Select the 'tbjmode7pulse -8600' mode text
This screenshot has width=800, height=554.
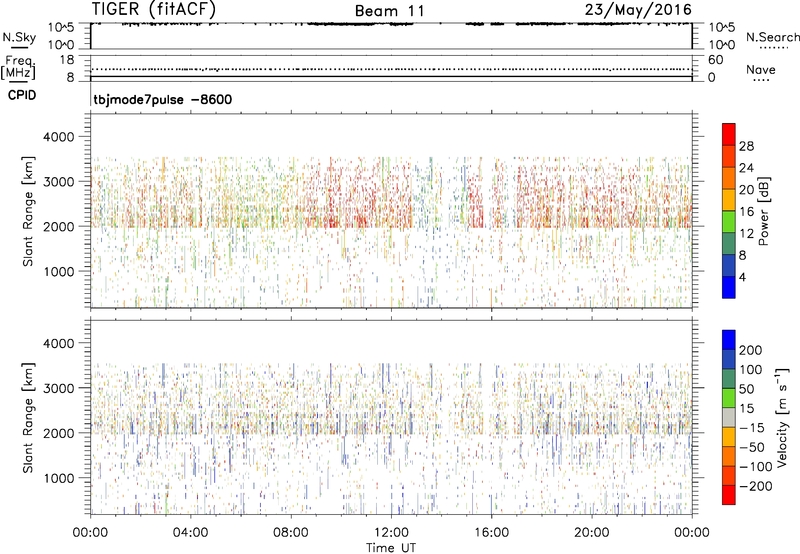(162, 99)
